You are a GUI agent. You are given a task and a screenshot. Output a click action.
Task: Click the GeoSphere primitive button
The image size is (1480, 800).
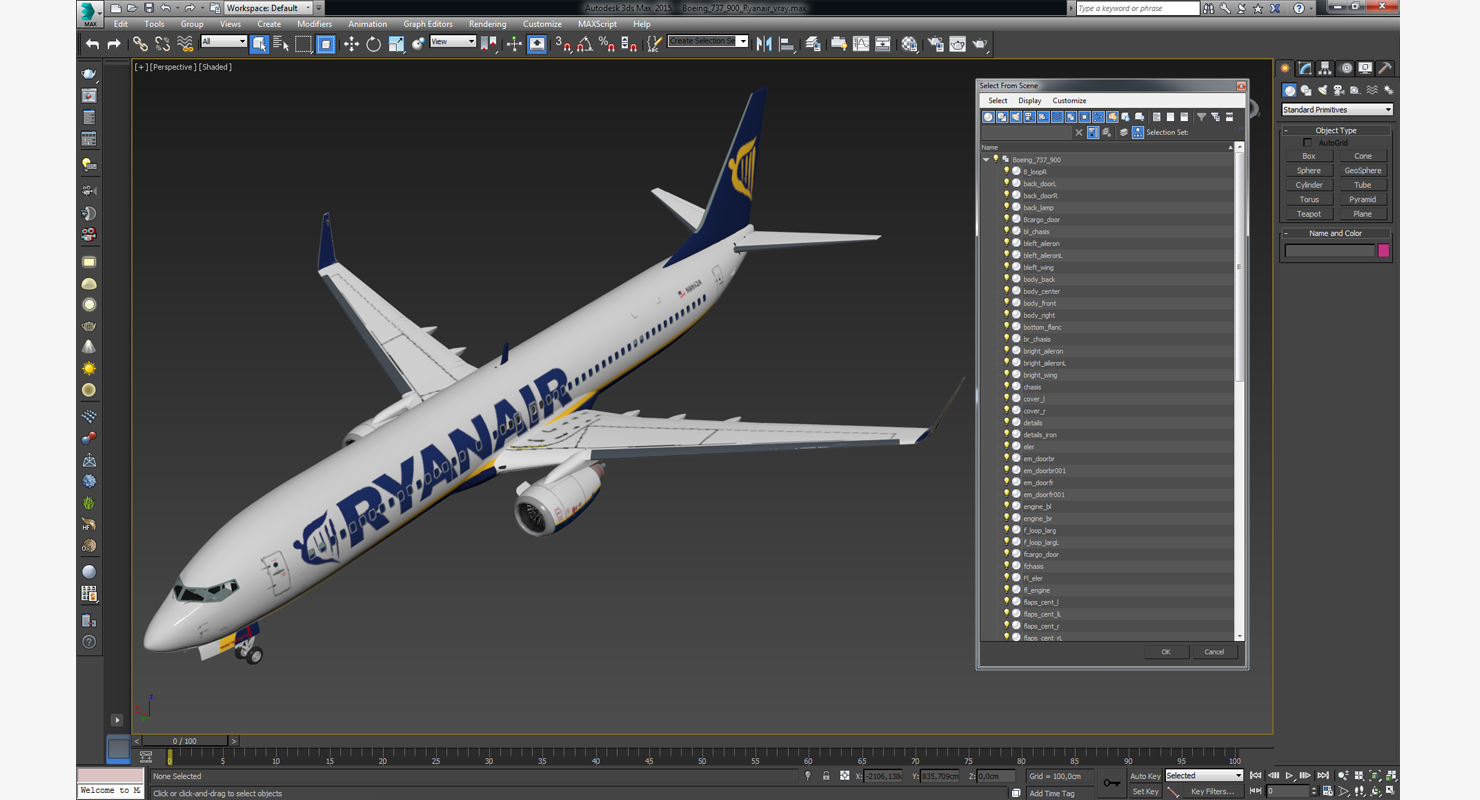click(1362, 171)
